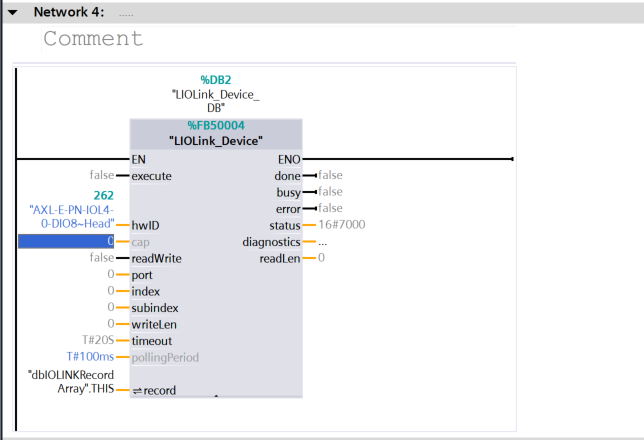644x440 pixels.
Task: Select the readLen output value
Action: pos(321,258)
